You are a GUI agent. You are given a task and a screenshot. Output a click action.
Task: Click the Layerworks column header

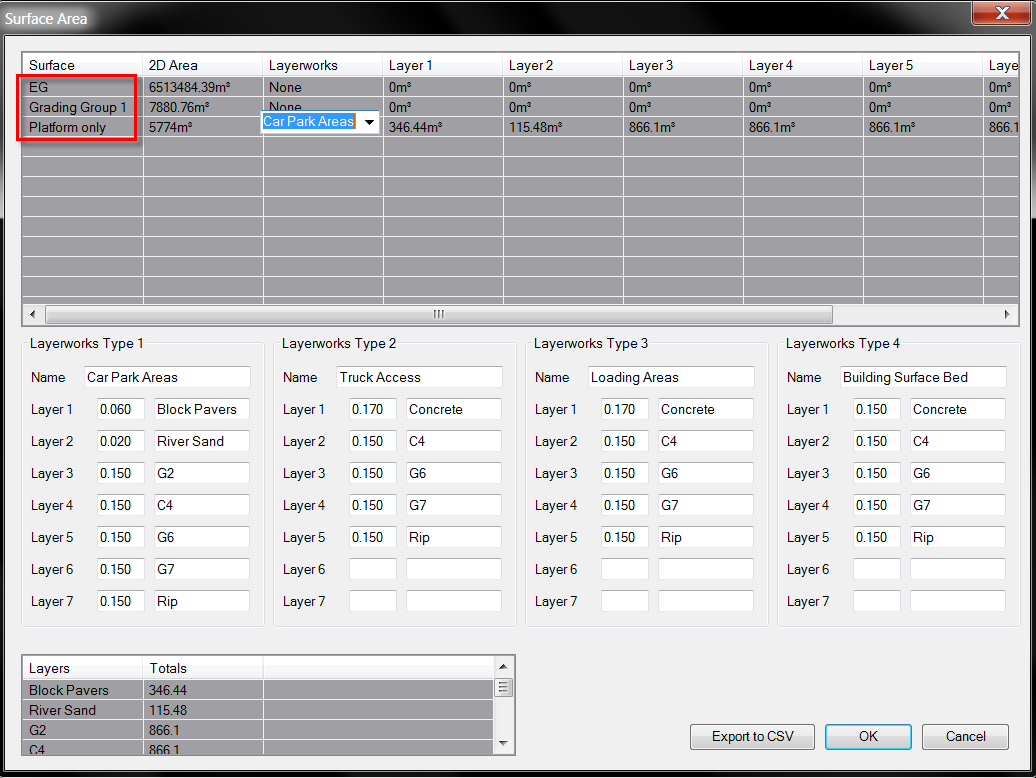tap(323, 65)
